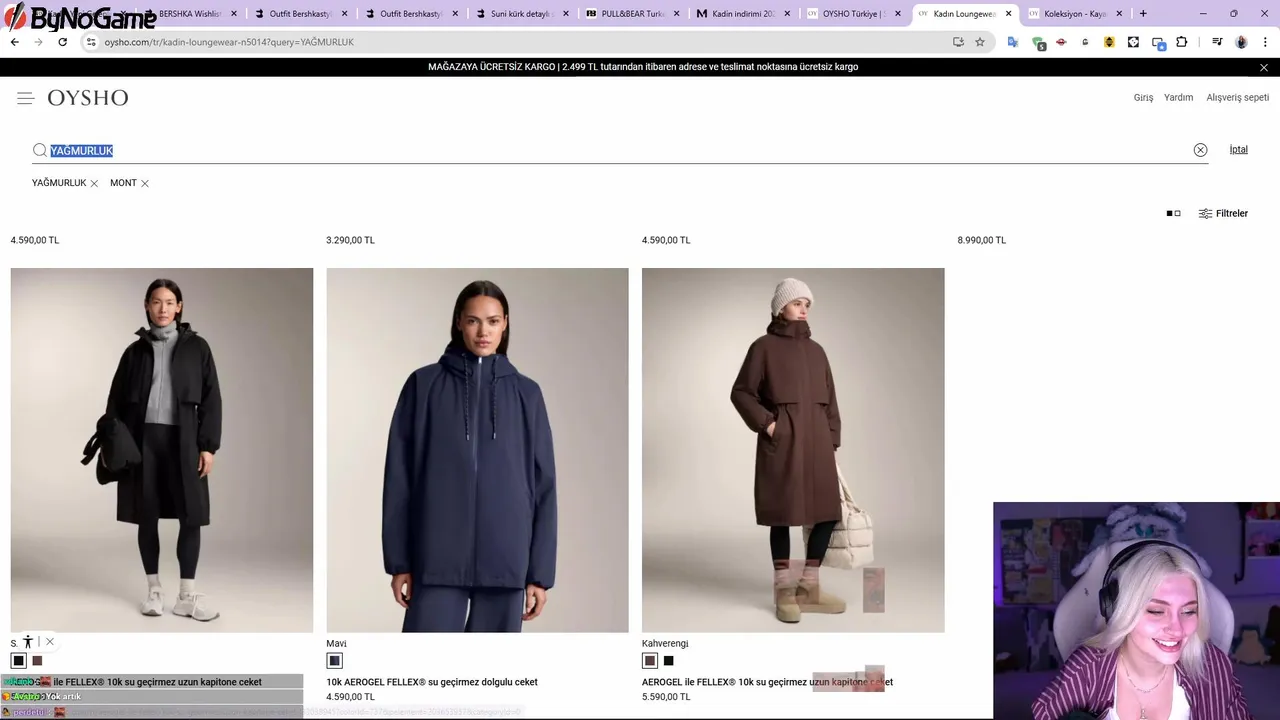This screenshot has width=1280, height=720.
Task: Open the black long coat product image
Action: click(x=162, y=450)
